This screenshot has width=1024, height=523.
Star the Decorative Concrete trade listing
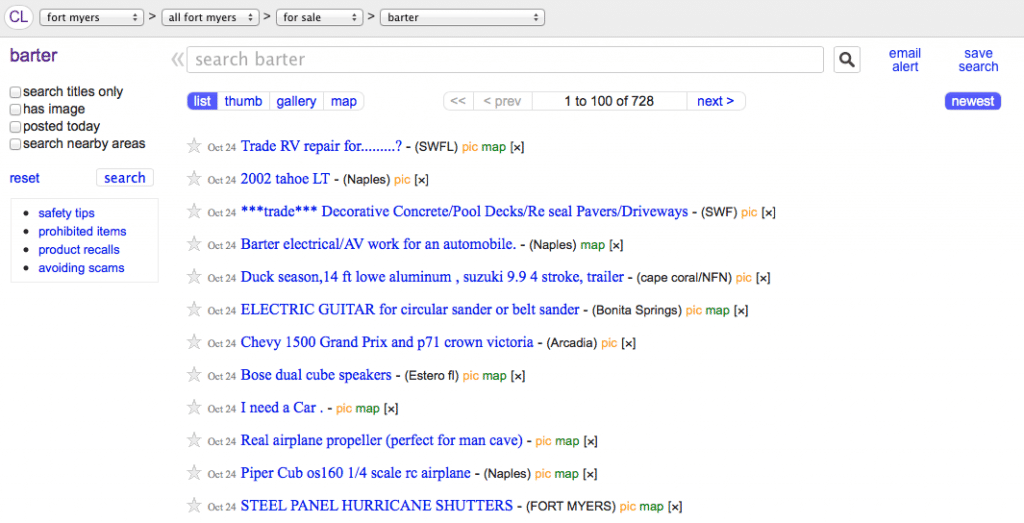pos(194,211)
